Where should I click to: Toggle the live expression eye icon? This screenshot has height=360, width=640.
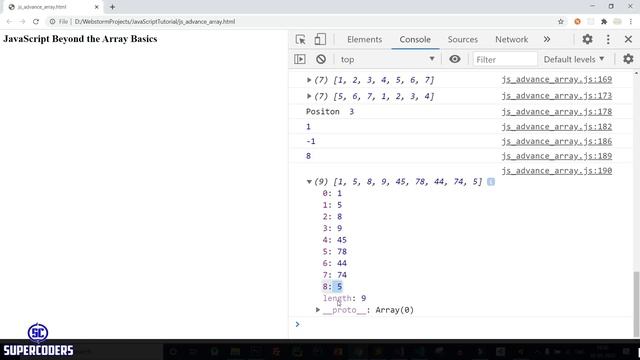(455, 59)
